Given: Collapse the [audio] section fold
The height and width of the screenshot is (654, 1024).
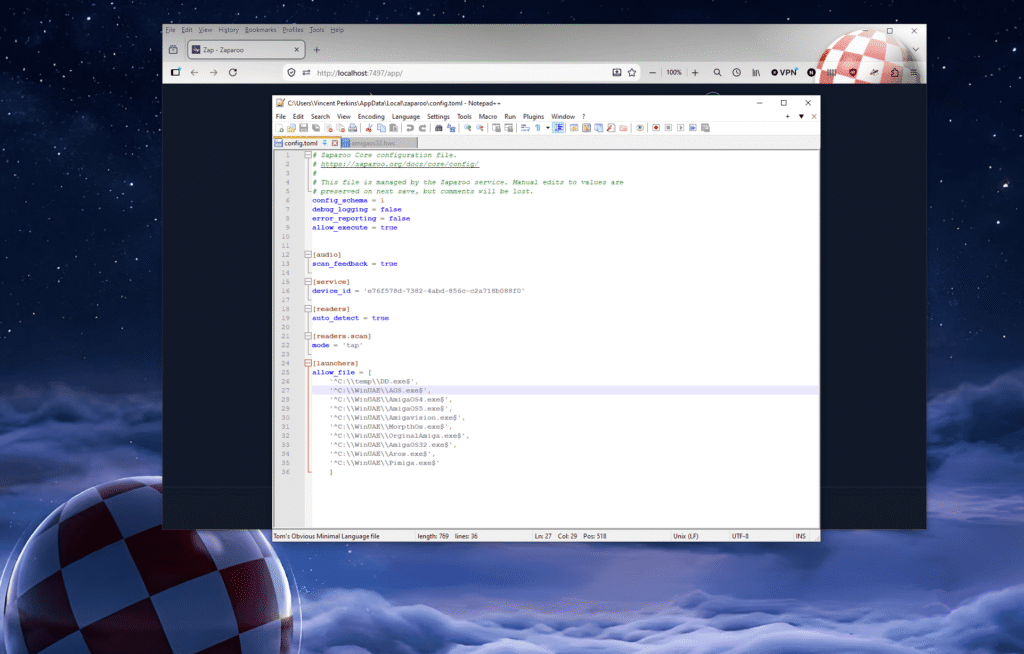Looking at the screenshot, I should [308, 254].
